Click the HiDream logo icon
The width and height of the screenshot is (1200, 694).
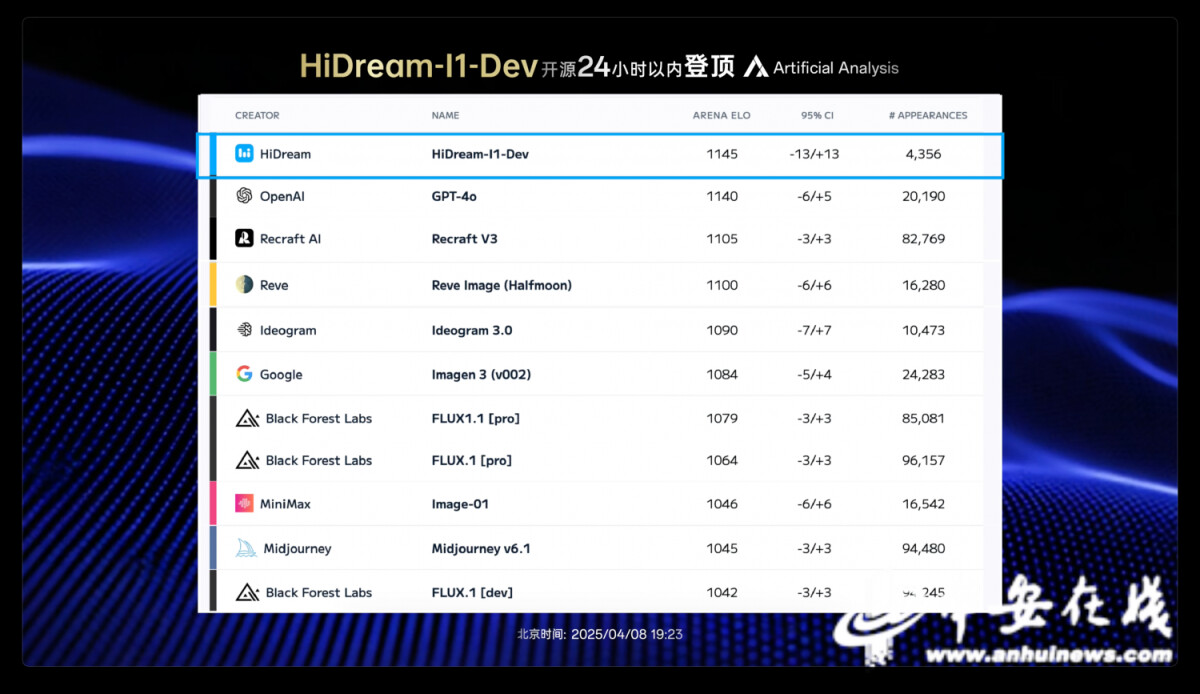244,154
